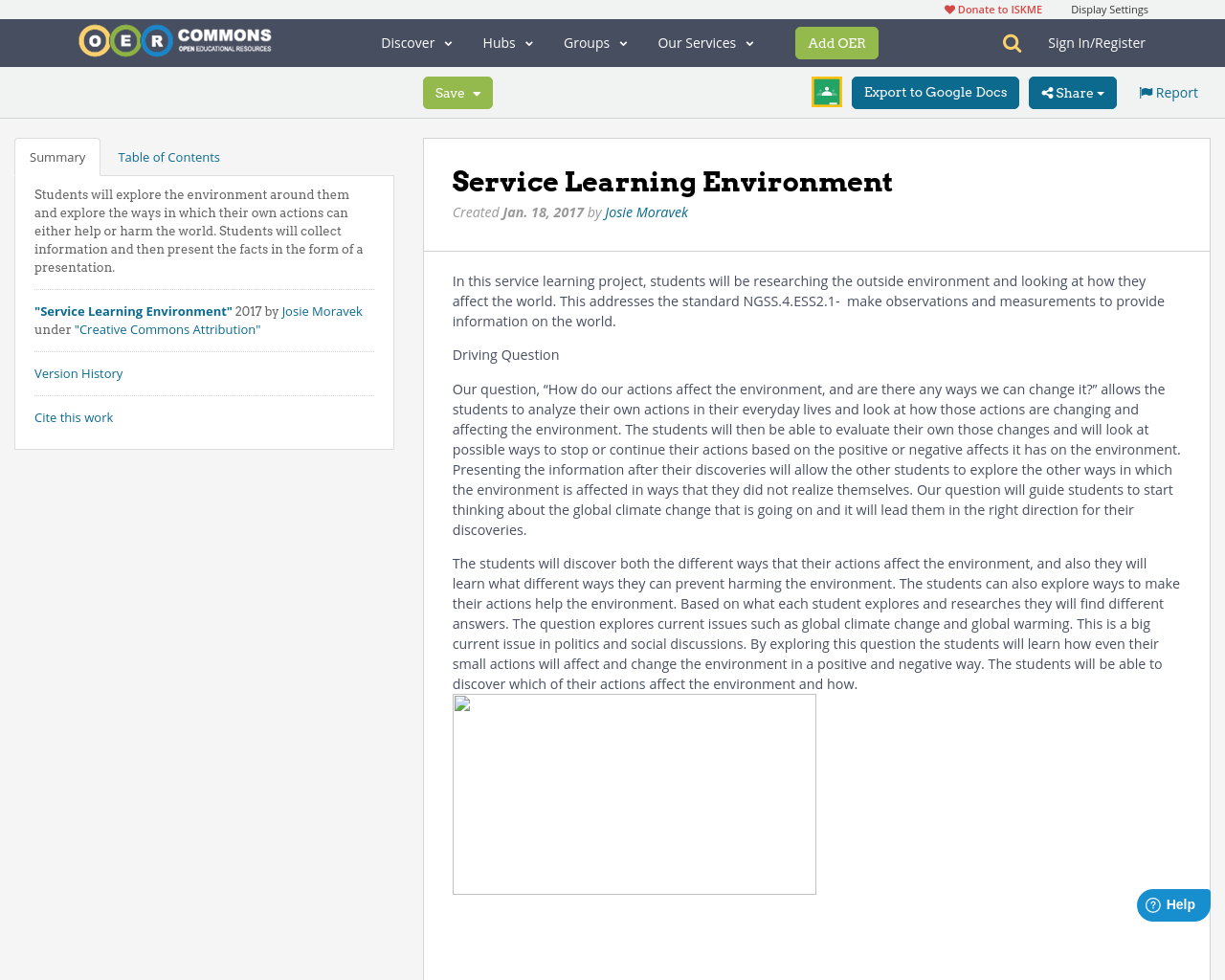Expand the Hubs menu
This screenshot has width=1225, height=980.
coord(508,43)
